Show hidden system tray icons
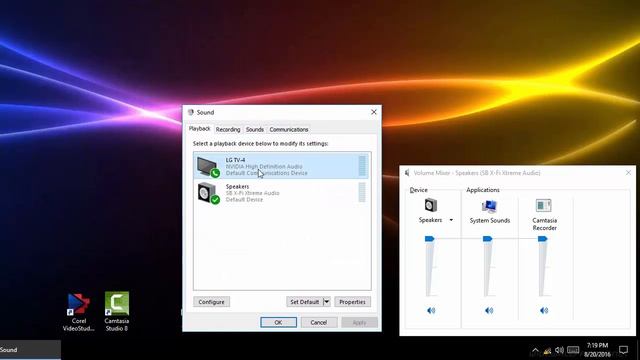This screenshot has height=360, width=640. pos(535,350)
